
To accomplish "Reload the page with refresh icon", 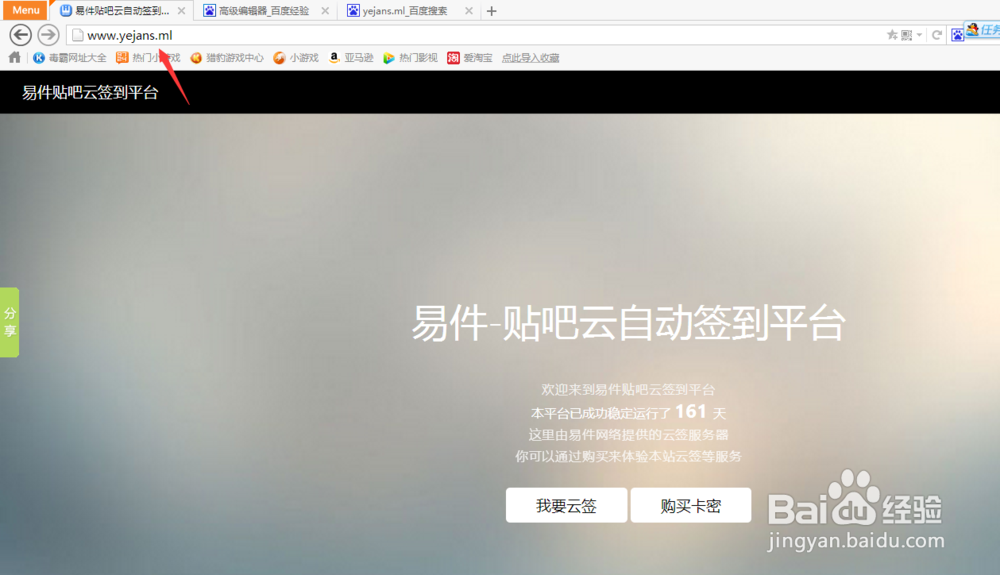I will (x=937, y=35).
